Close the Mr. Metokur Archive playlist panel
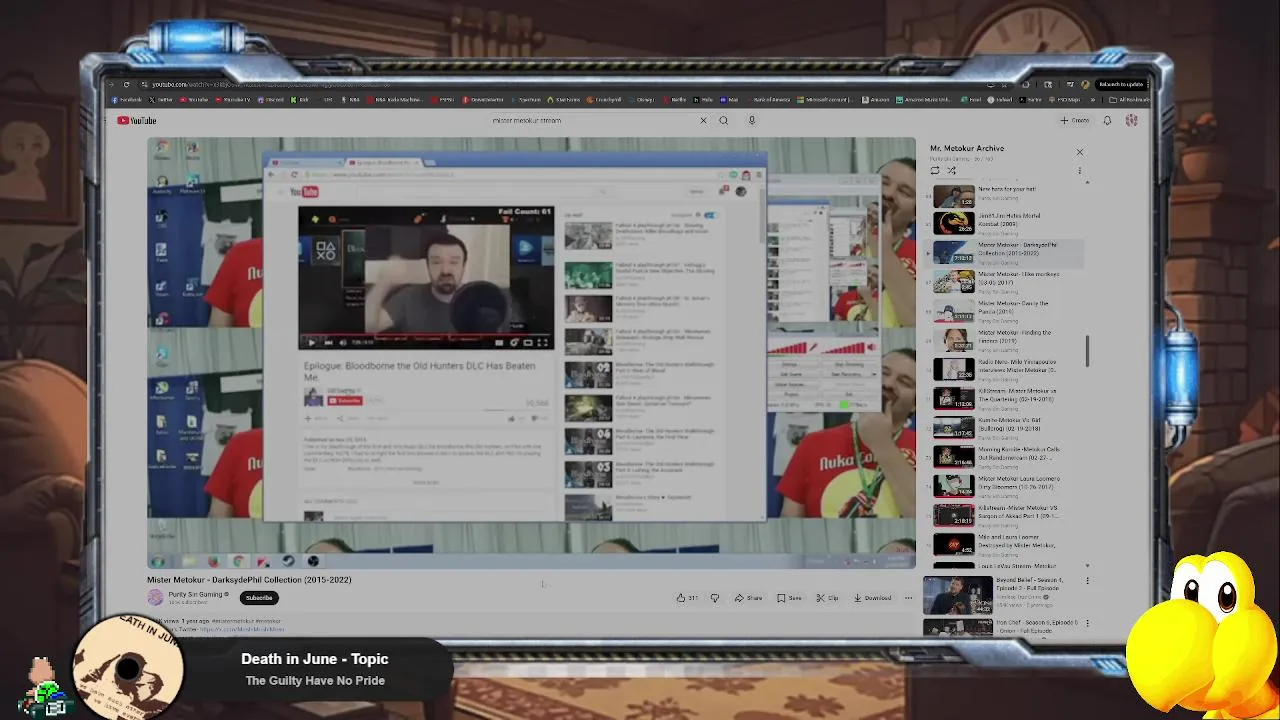1280x720 pixels. click(x=1079, y=152)
